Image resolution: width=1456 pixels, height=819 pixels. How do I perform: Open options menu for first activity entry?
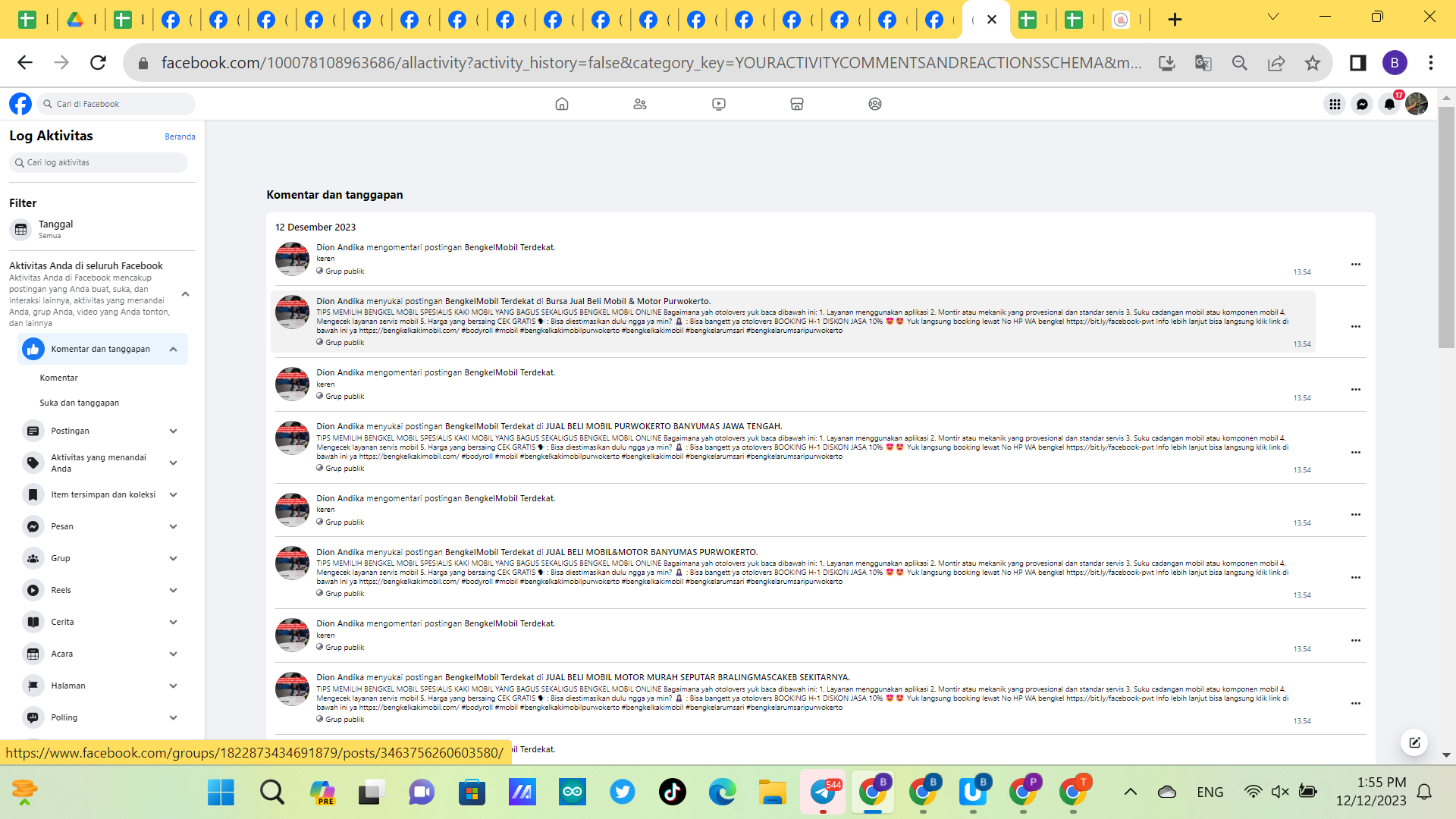tap(1355, 264)
